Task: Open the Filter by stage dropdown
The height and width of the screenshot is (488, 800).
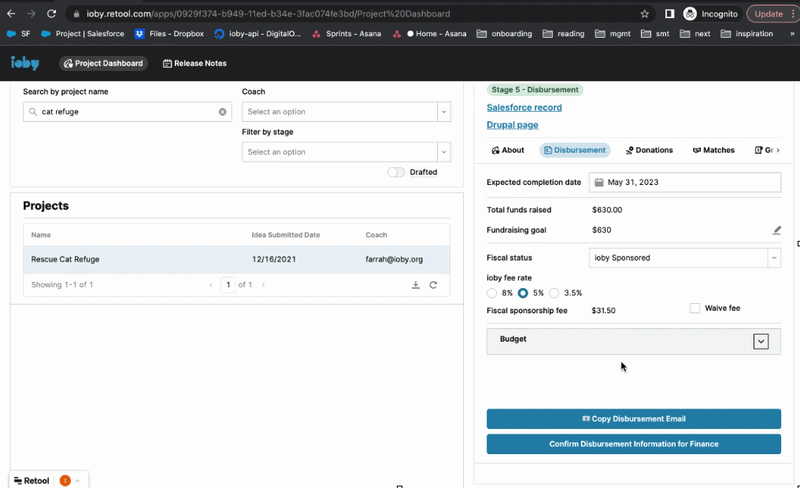Action: tap(346, 152)
